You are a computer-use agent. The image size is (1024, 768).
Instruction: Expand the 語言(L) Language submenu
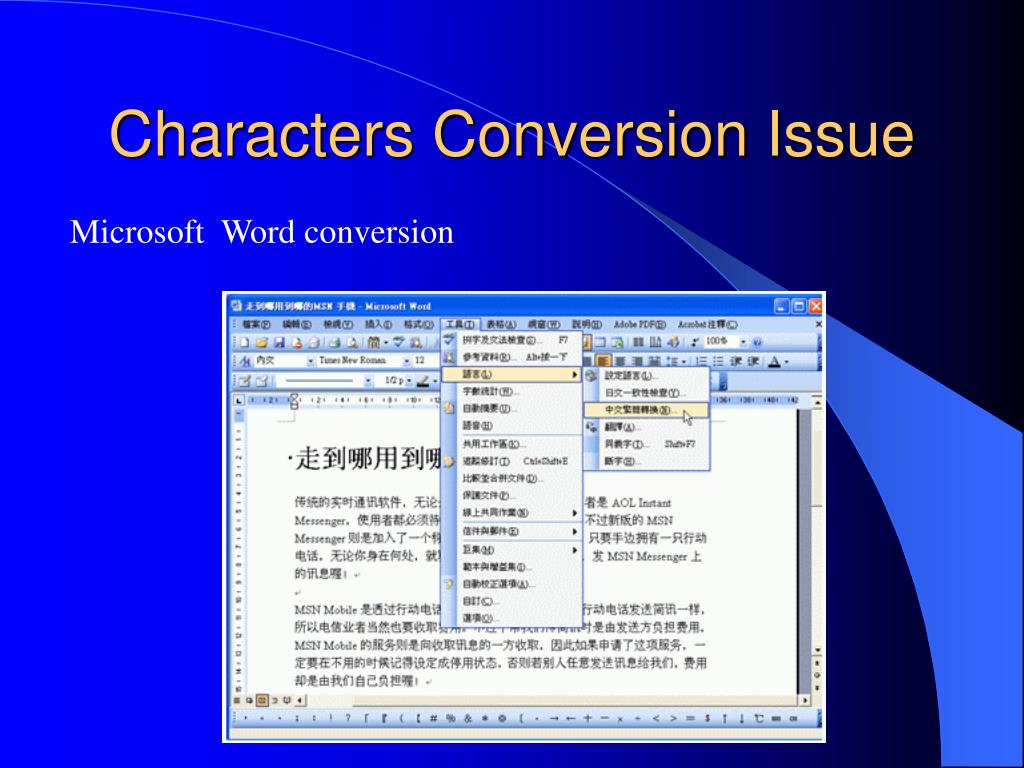(512, 374)
